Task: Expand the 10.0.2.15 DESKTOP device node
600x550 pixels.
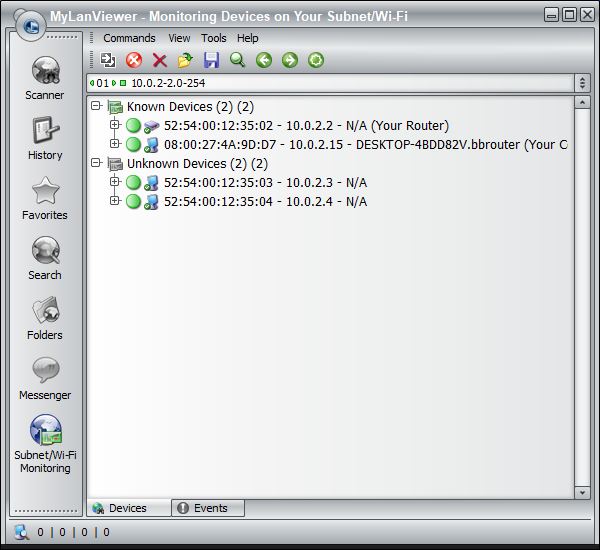Action: click(114, 144)
